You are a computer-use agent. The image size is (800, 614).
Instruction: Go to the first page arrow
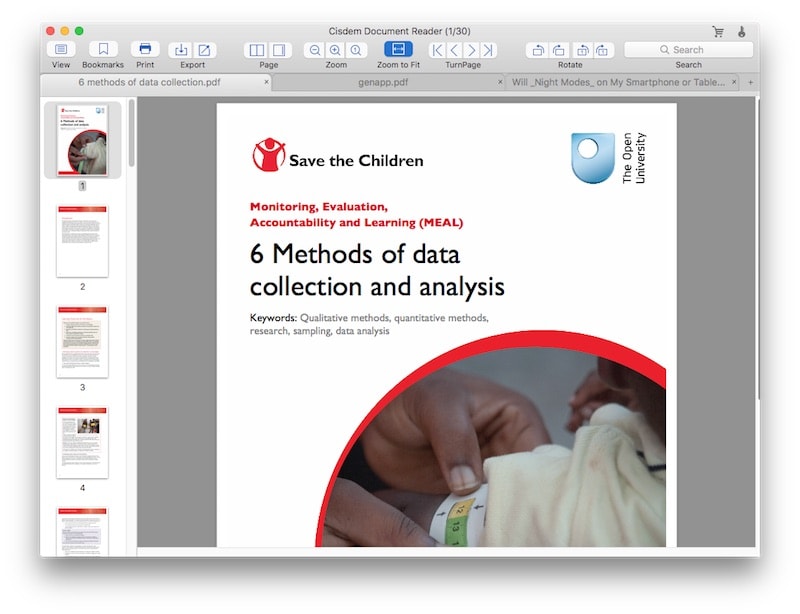[437, 50]
